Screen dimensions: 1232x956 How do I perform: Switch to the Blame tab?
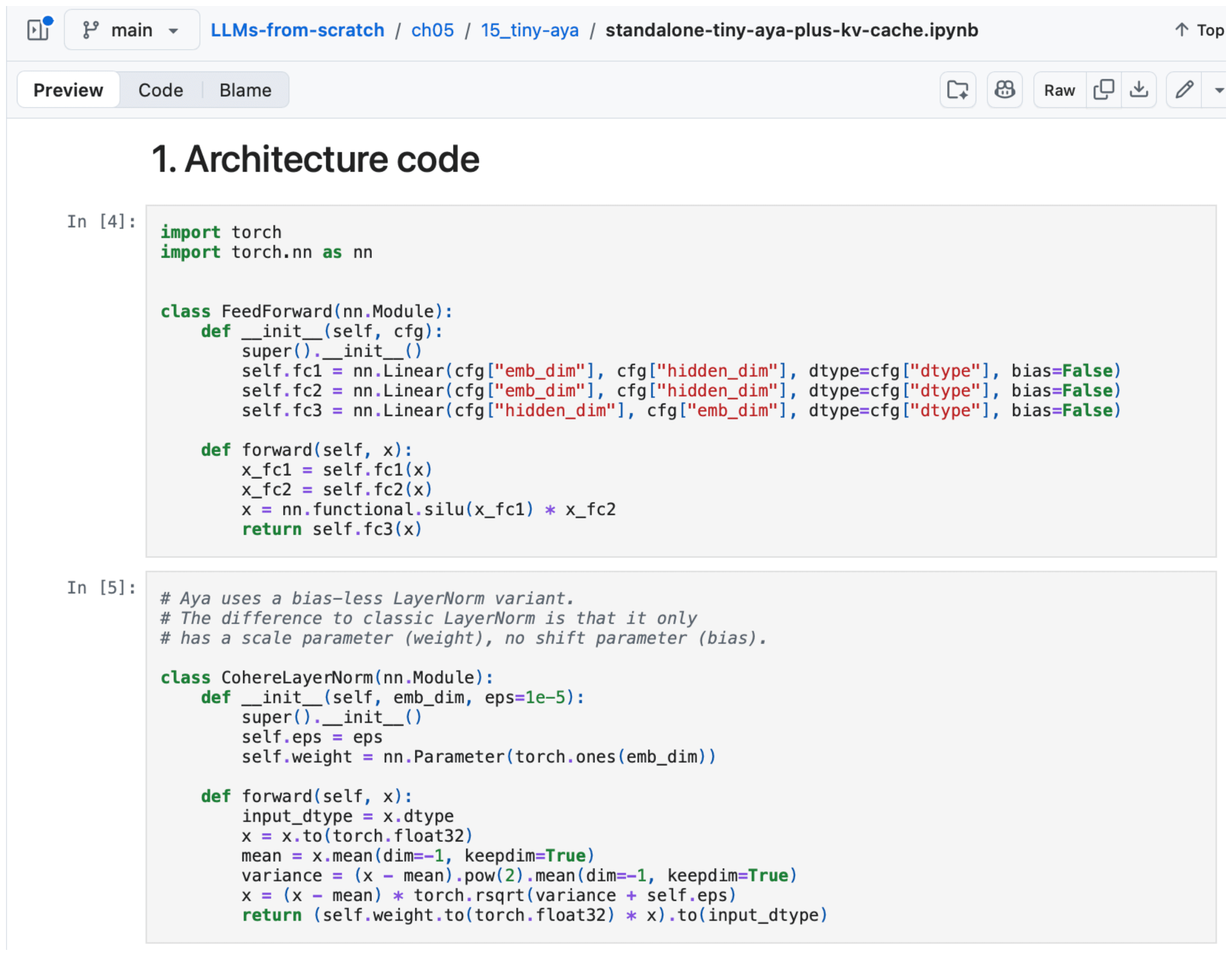245,90
